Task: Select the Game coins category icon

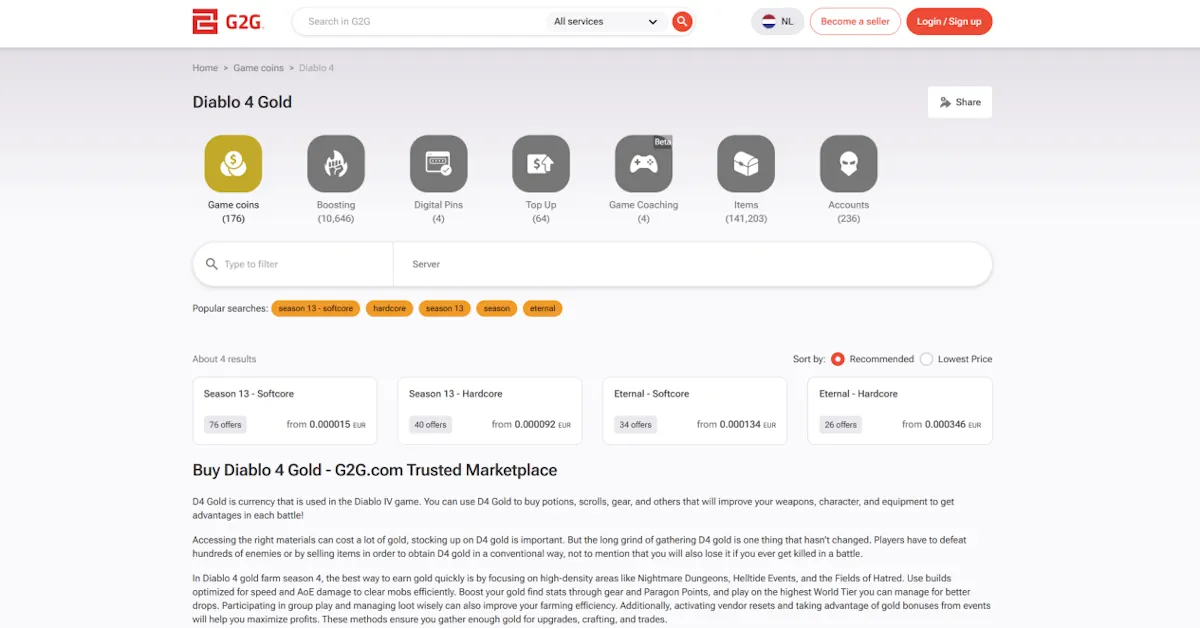Action: click(233, 163)
